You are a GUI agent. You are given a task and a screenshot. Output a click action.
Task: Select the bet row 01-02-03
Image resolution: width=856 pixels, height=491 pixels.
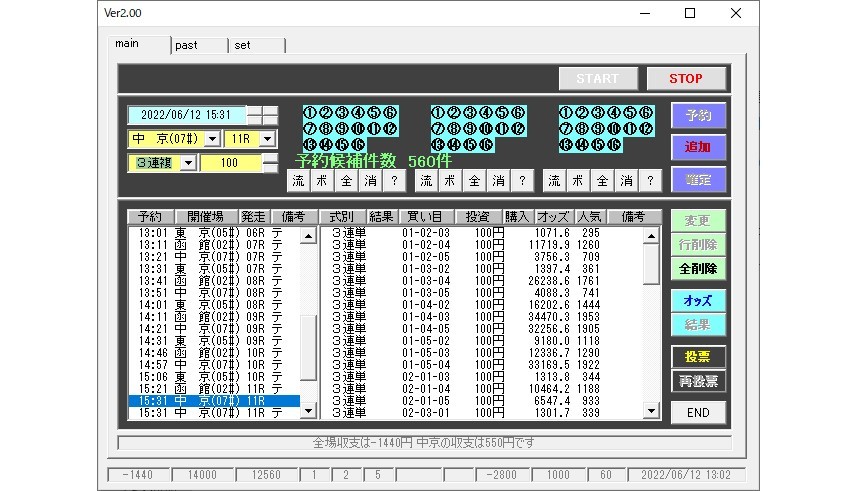pos(482,233)
